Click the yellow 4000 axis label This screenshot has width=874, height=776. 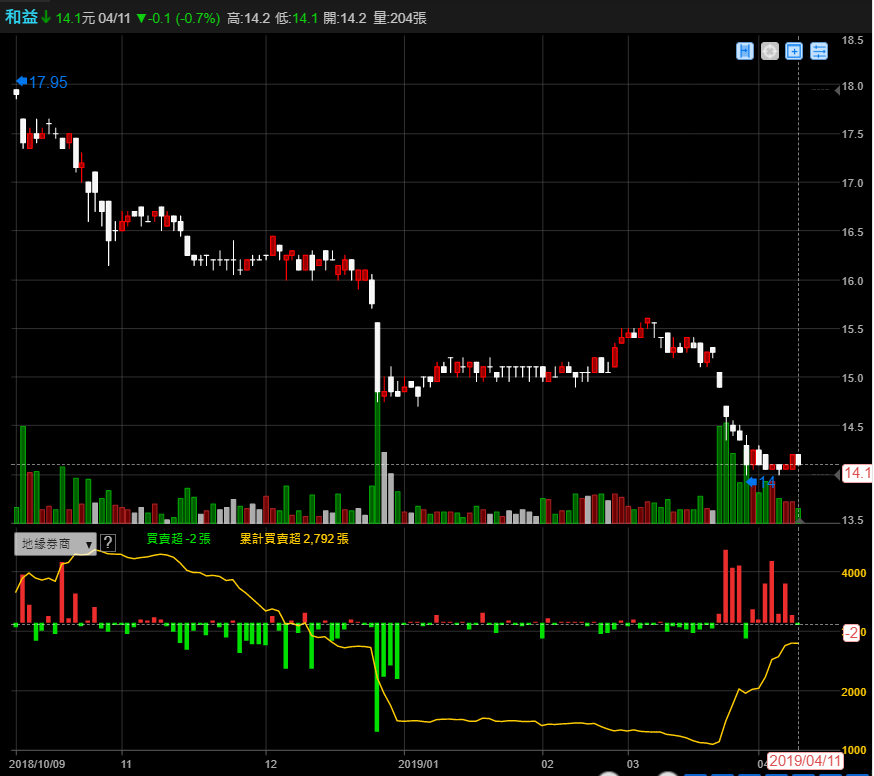click(851, 574)
